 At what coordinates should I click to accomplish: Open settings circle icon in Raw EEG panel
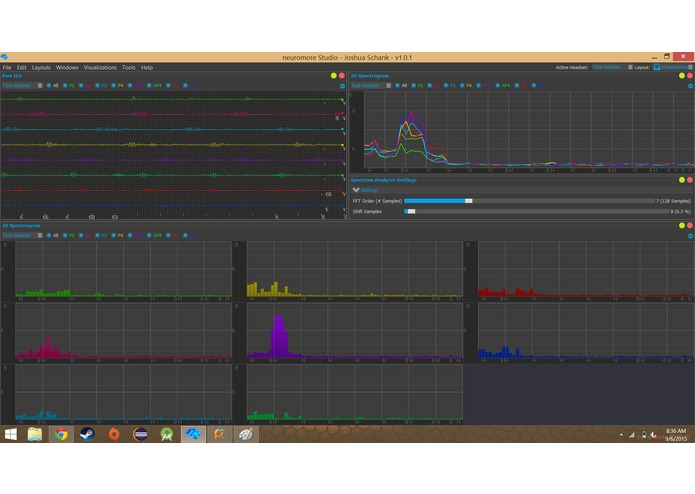[x=342, y=86]
